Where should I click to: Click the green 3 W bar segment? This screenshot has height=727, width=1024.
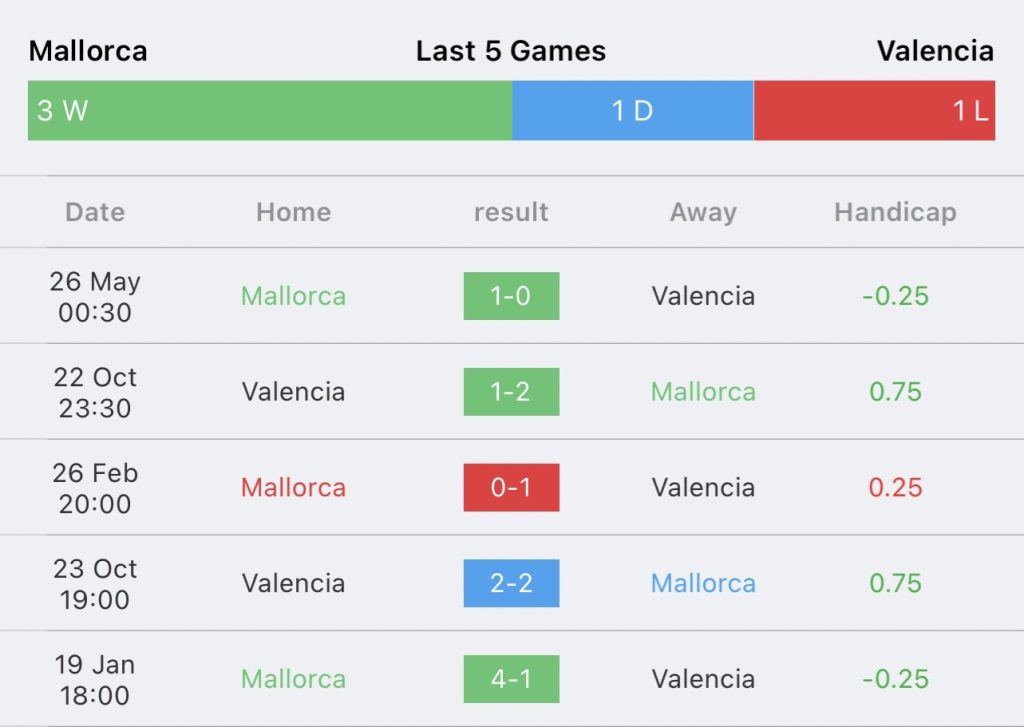point(270,110)
